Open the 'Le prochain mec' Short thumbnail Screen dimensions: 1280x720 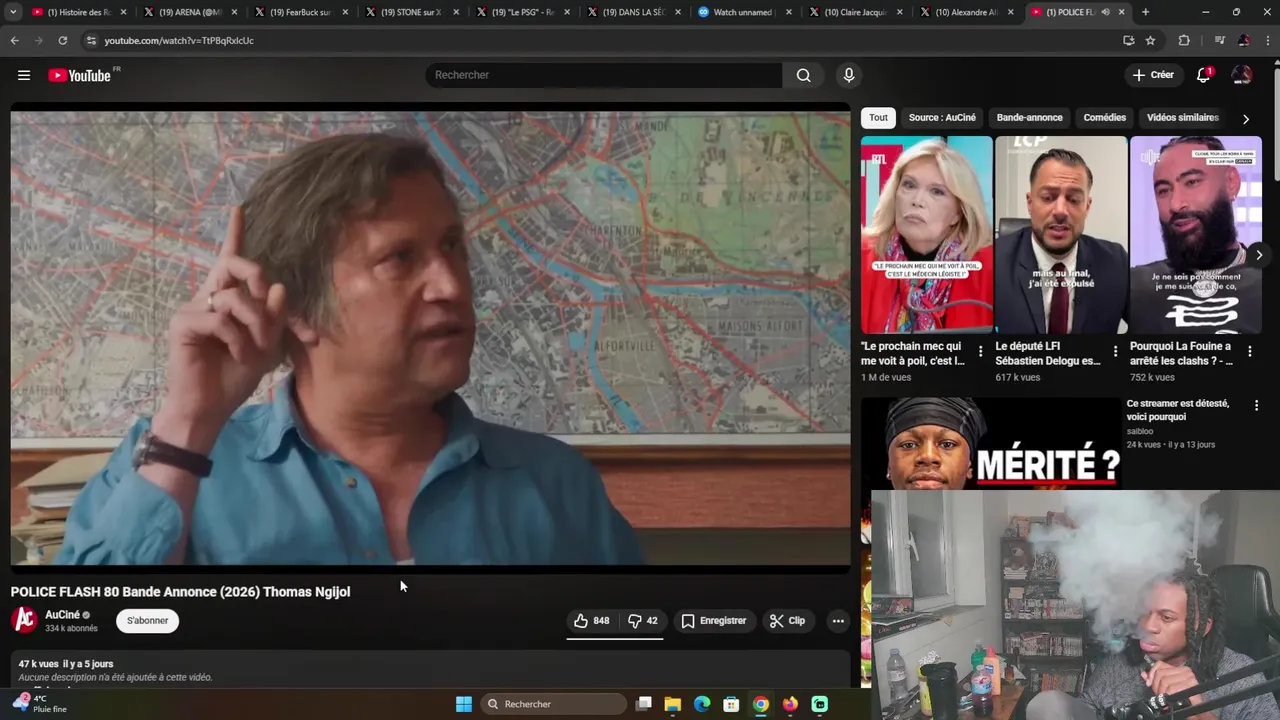926,235
